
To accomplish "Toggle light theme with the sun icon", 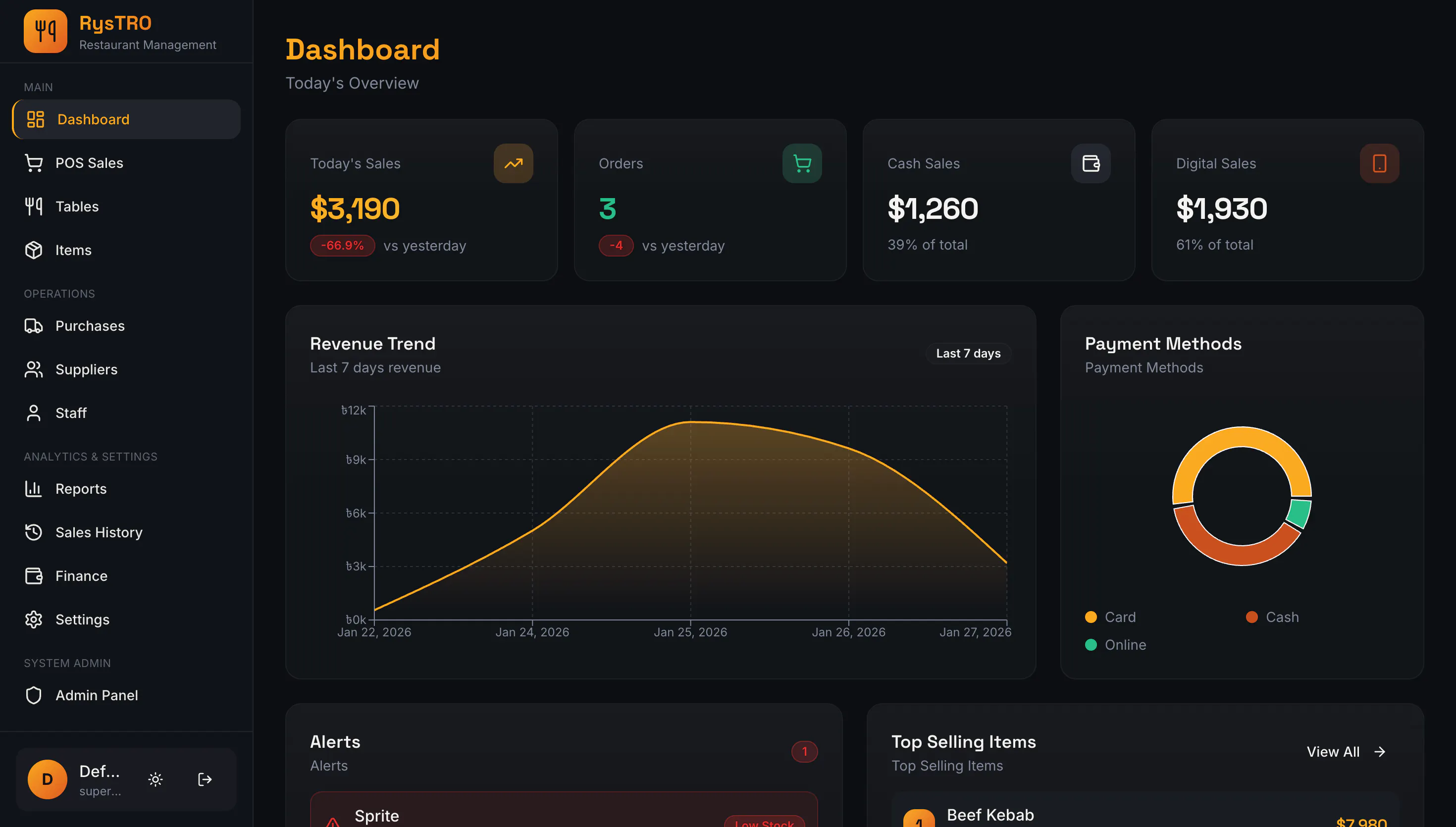I will pos(155,779).
